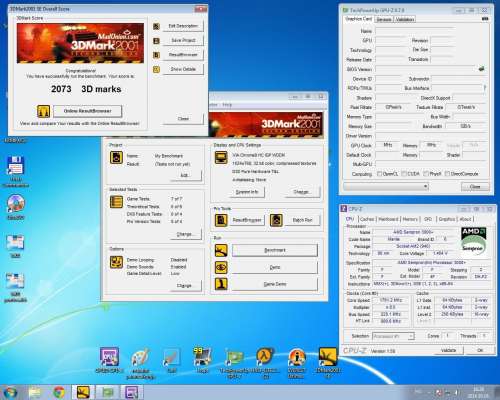Click the Pro Tools ResultBrowser icon
500x400 pixels.
click(x=221, y=220)
